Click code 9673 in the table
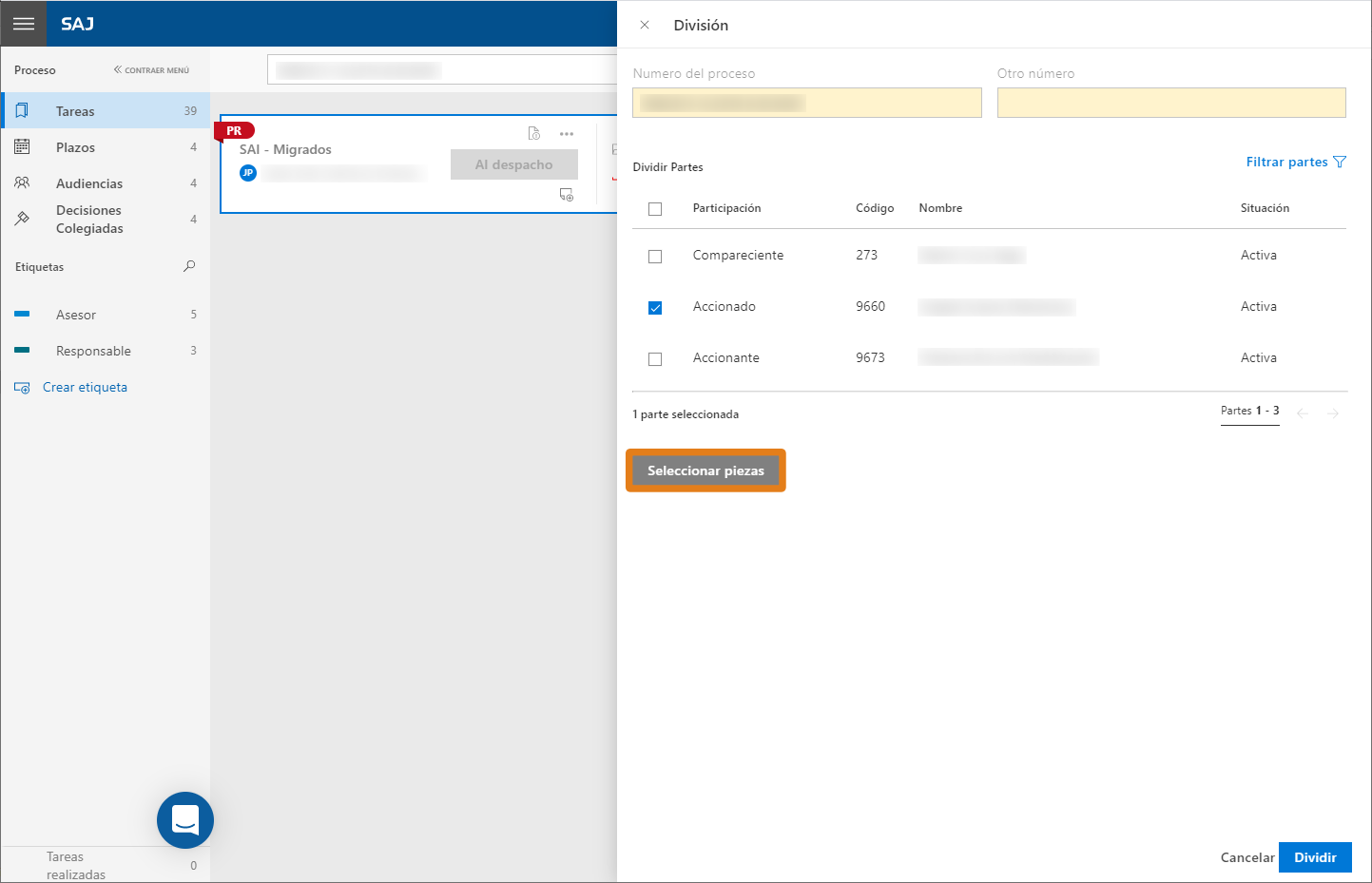The width and height of the screenshot is (1372, 883). coord(870,357)
